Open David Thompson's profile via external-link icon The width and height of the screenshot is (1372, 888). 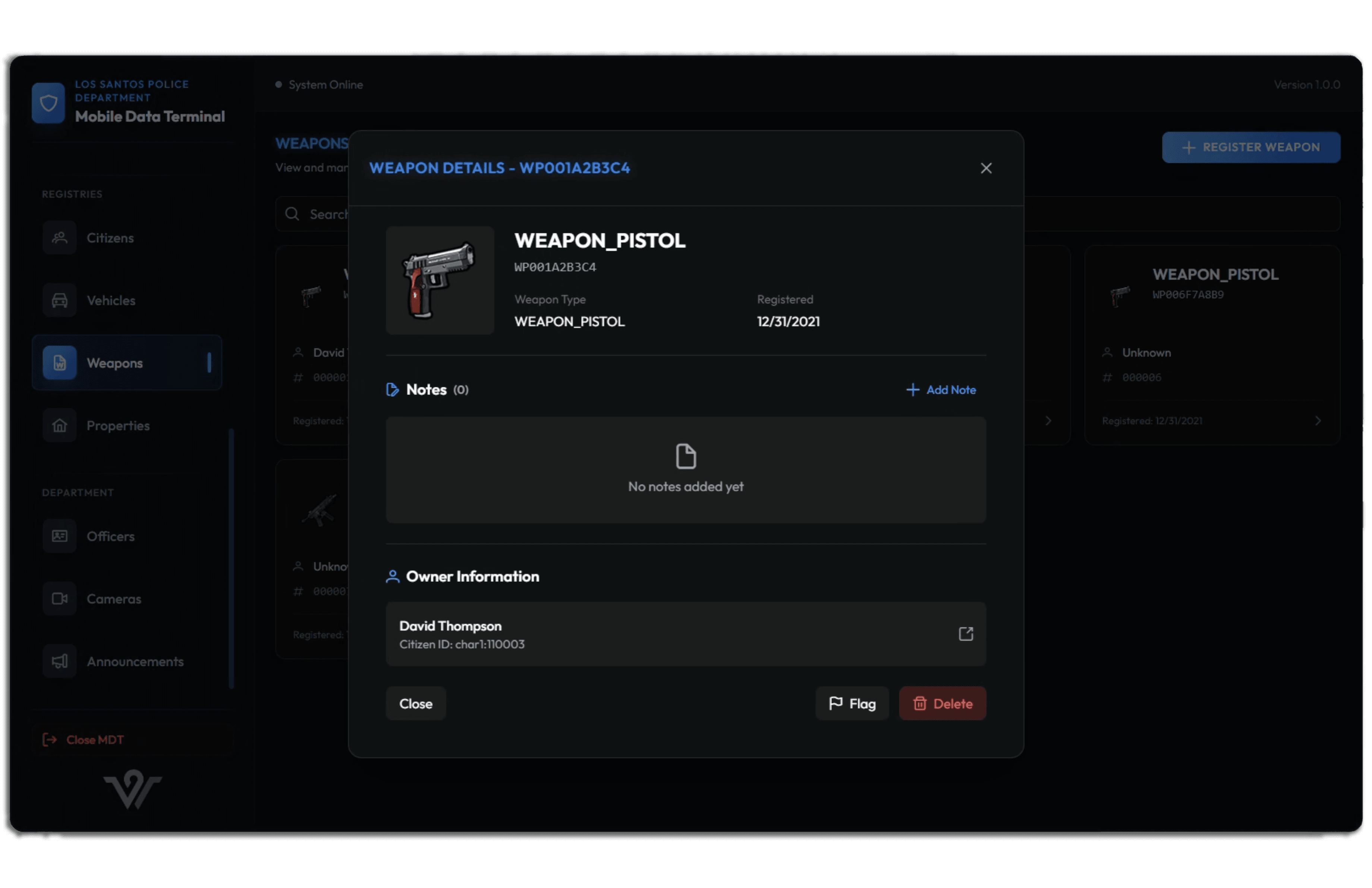click(x=966, y=634)
